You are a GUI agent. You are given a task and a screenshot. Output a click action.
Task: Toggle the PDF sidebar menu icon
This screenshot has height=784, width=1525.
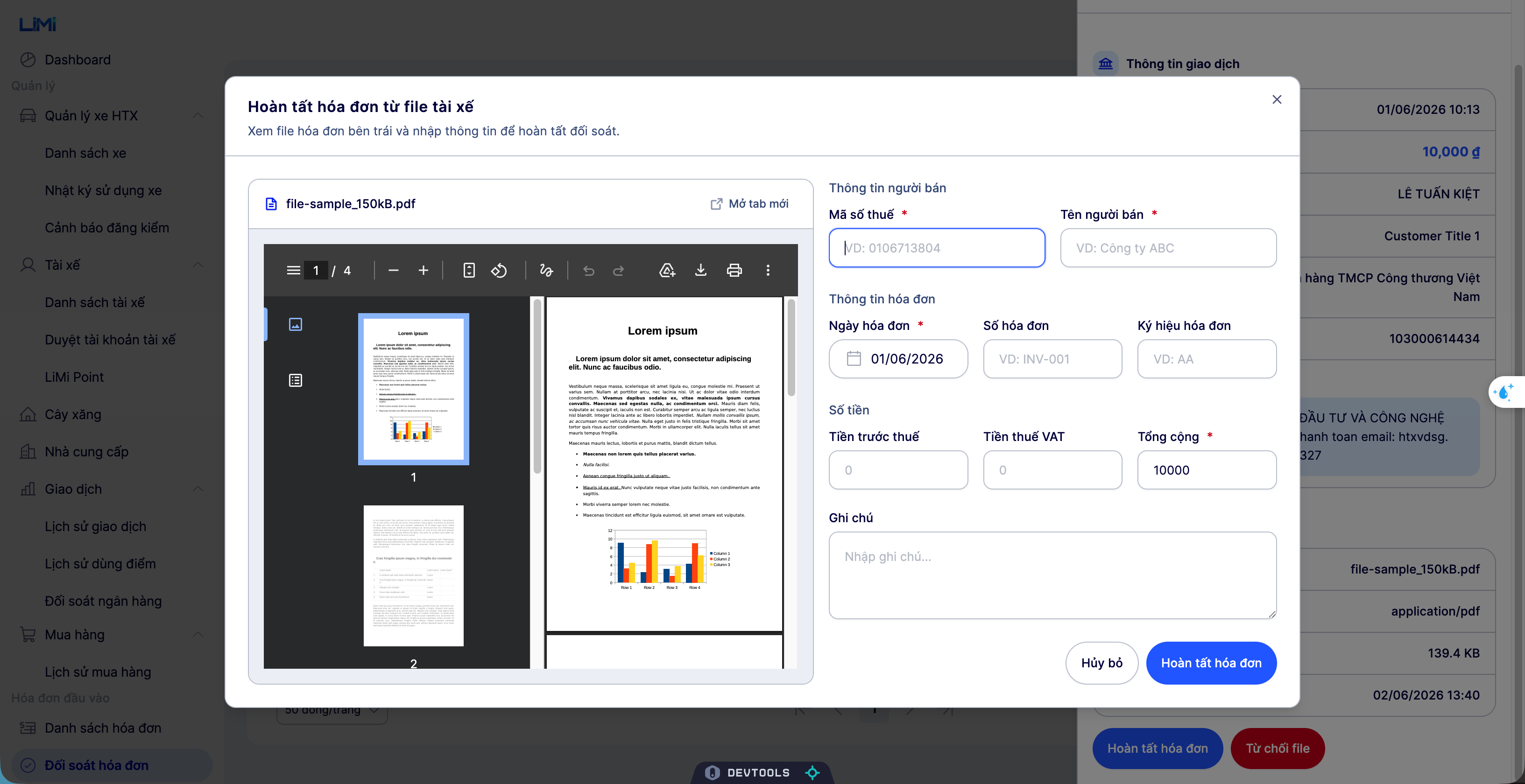coord(293,270)
